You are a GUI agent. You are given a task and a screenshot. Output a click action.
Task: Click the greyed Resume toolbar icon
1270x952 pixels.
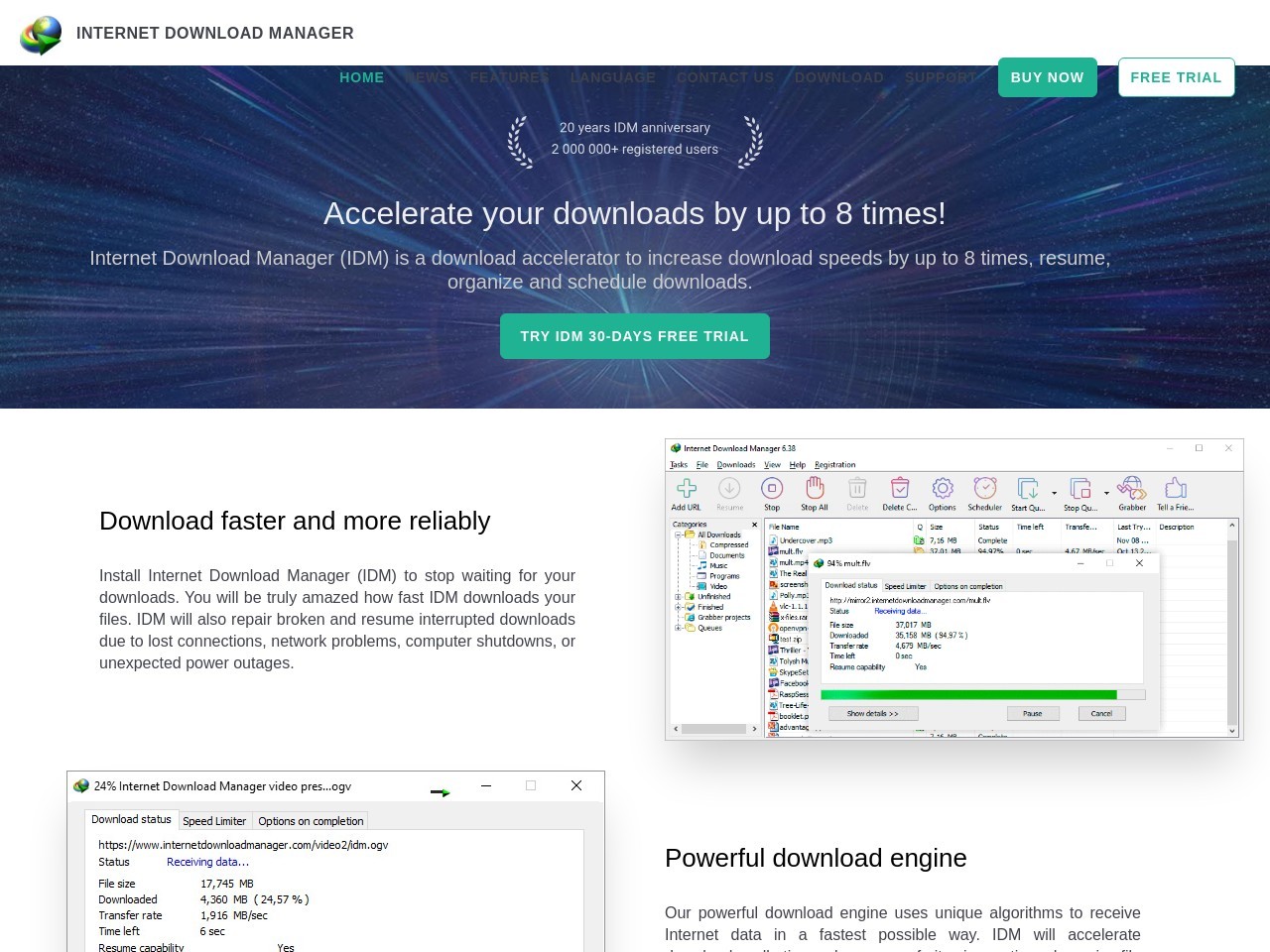(729, 488)
